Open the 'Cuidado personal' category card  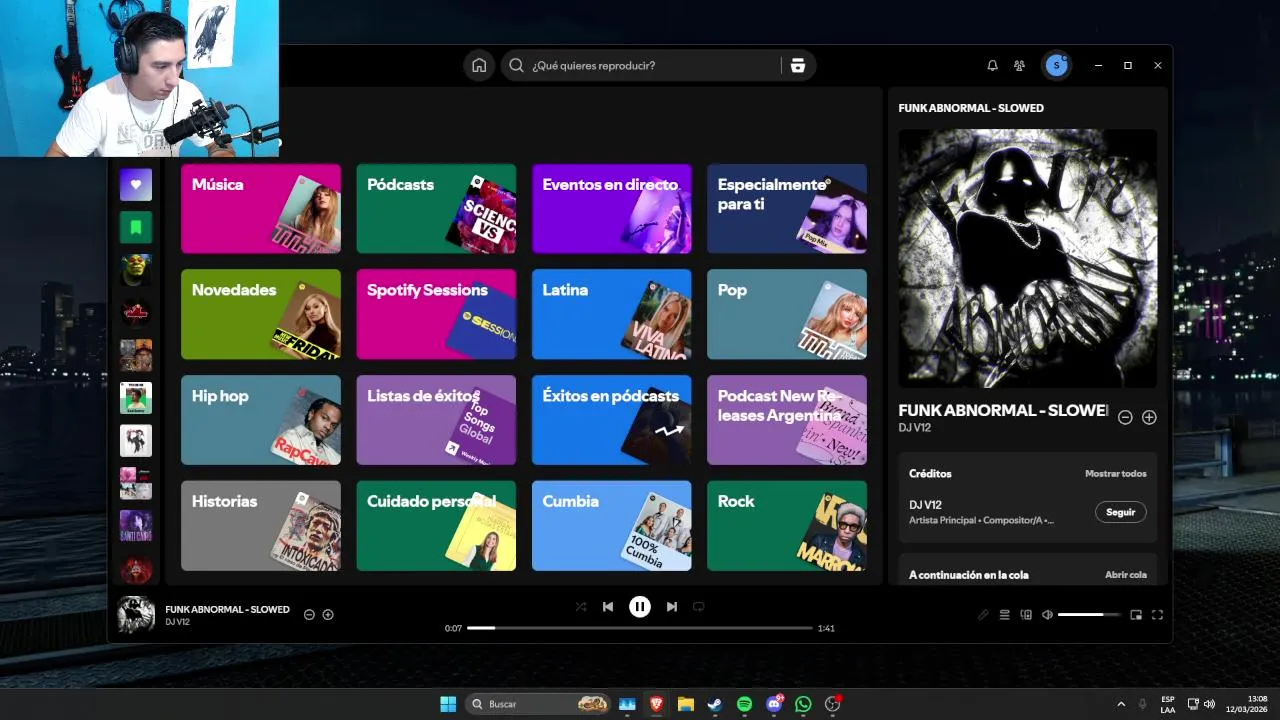click(436, 526)
